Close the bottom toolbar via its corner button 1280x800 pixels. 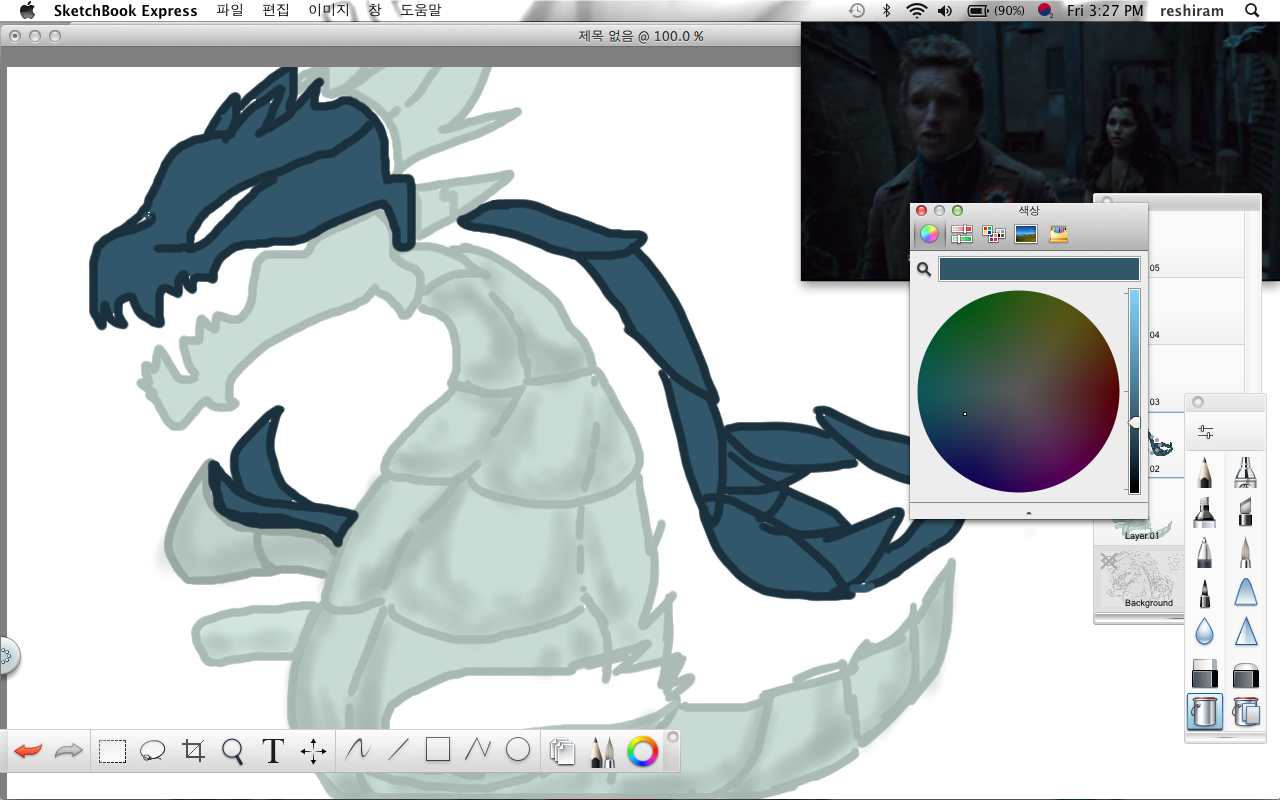[673, 737]
